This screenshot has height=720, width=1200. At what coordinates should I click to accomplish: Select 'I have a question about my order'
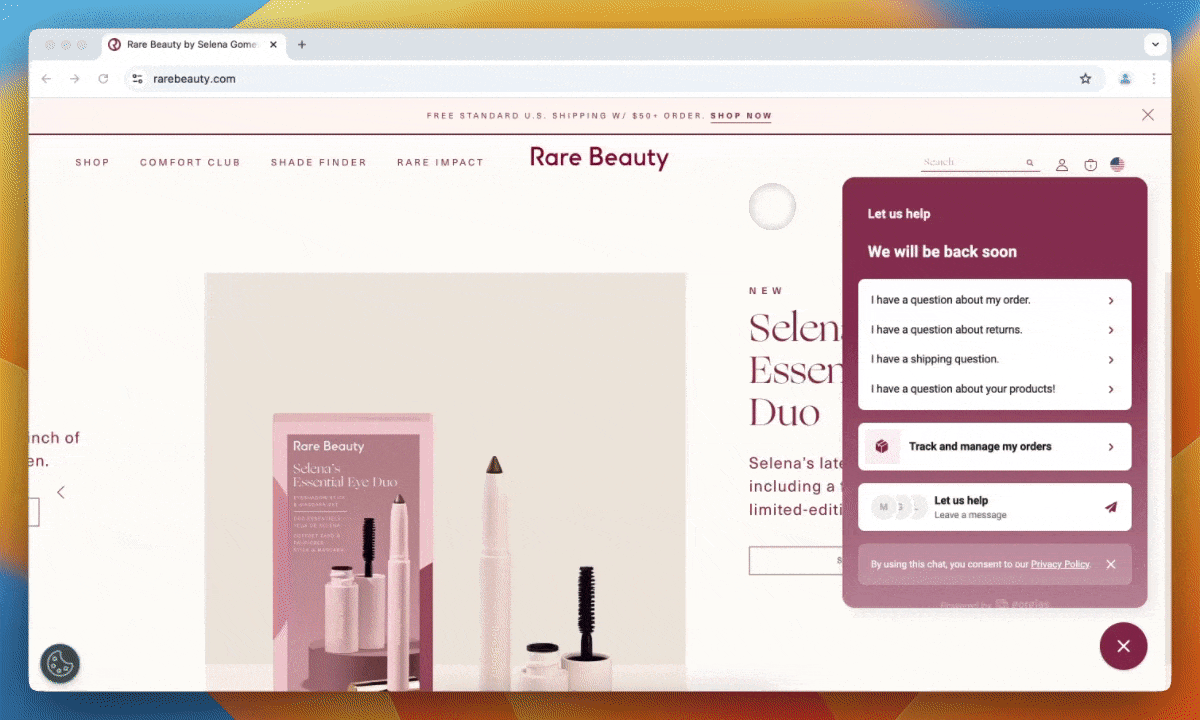click(994, 300)
